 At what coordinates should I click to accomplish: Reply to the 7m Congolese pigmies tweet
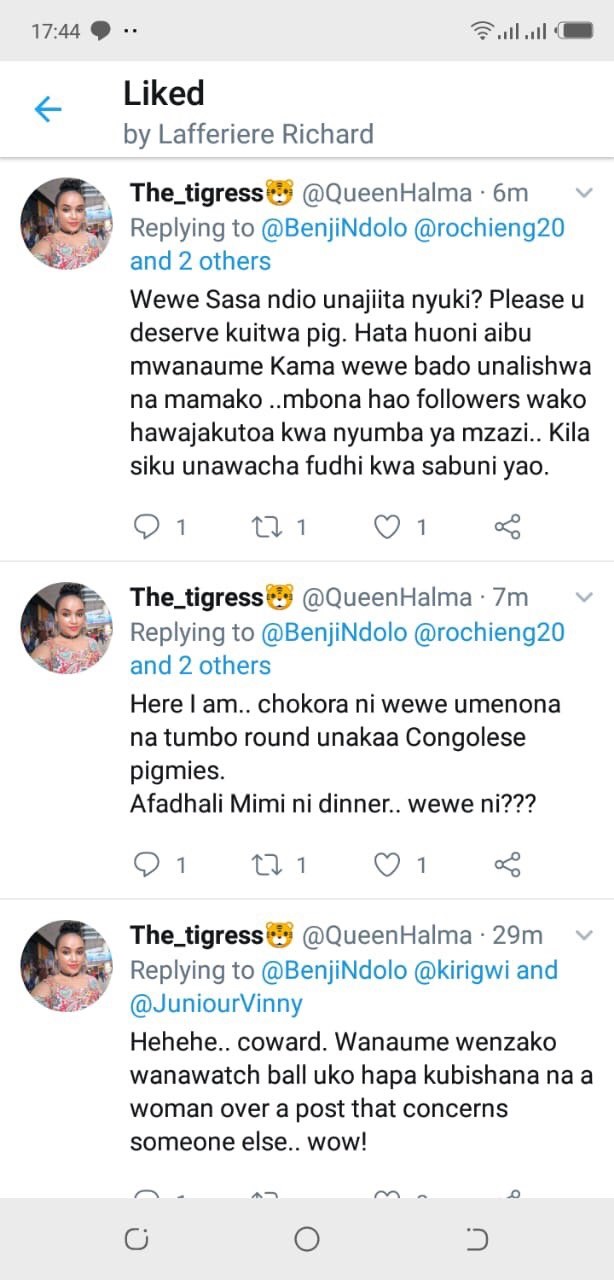click(x=147, y=865)
